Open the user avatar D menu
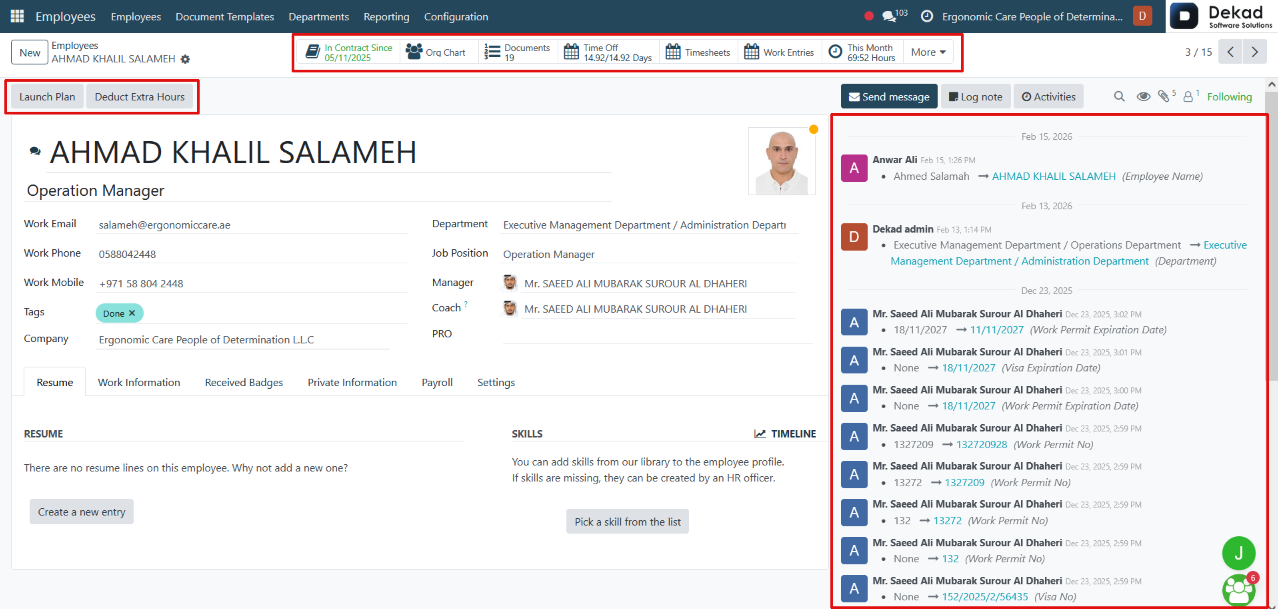This screenshot has width=1278, height=609. (1142, 16)
